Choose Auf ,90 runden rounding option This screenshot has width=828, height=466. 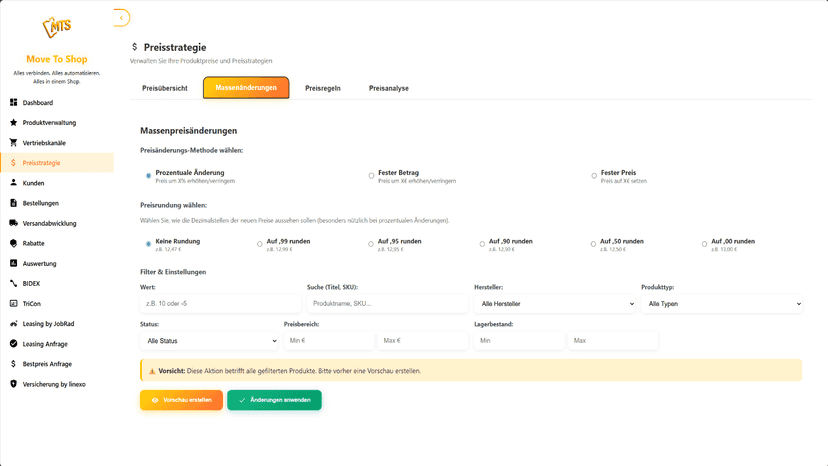click(x=482, y=244)
